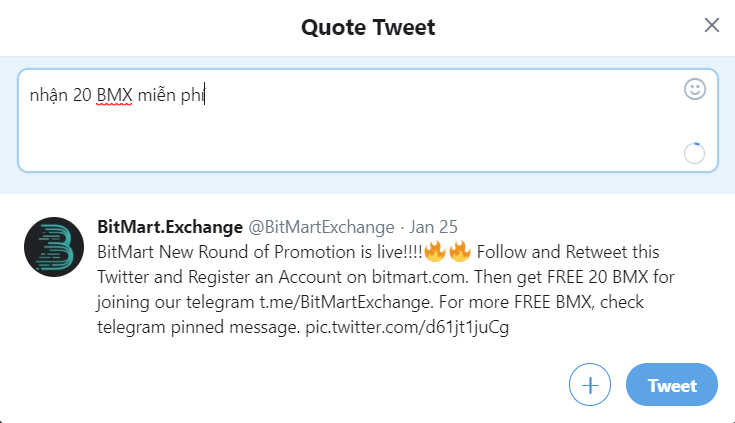This screenshot has width=735, height=423.
Task: Click the Quote Tweet dialog title
Action: pos(368,27)
